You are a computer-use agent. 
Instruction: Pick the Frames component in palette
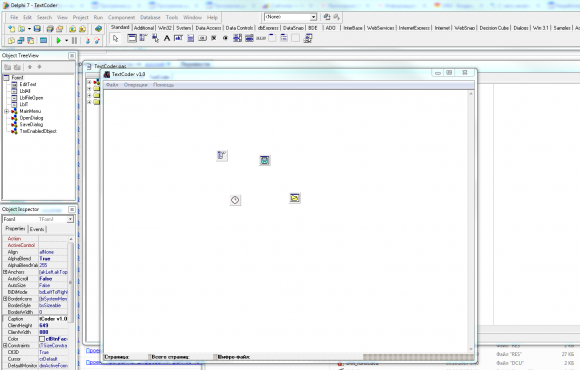132,38
